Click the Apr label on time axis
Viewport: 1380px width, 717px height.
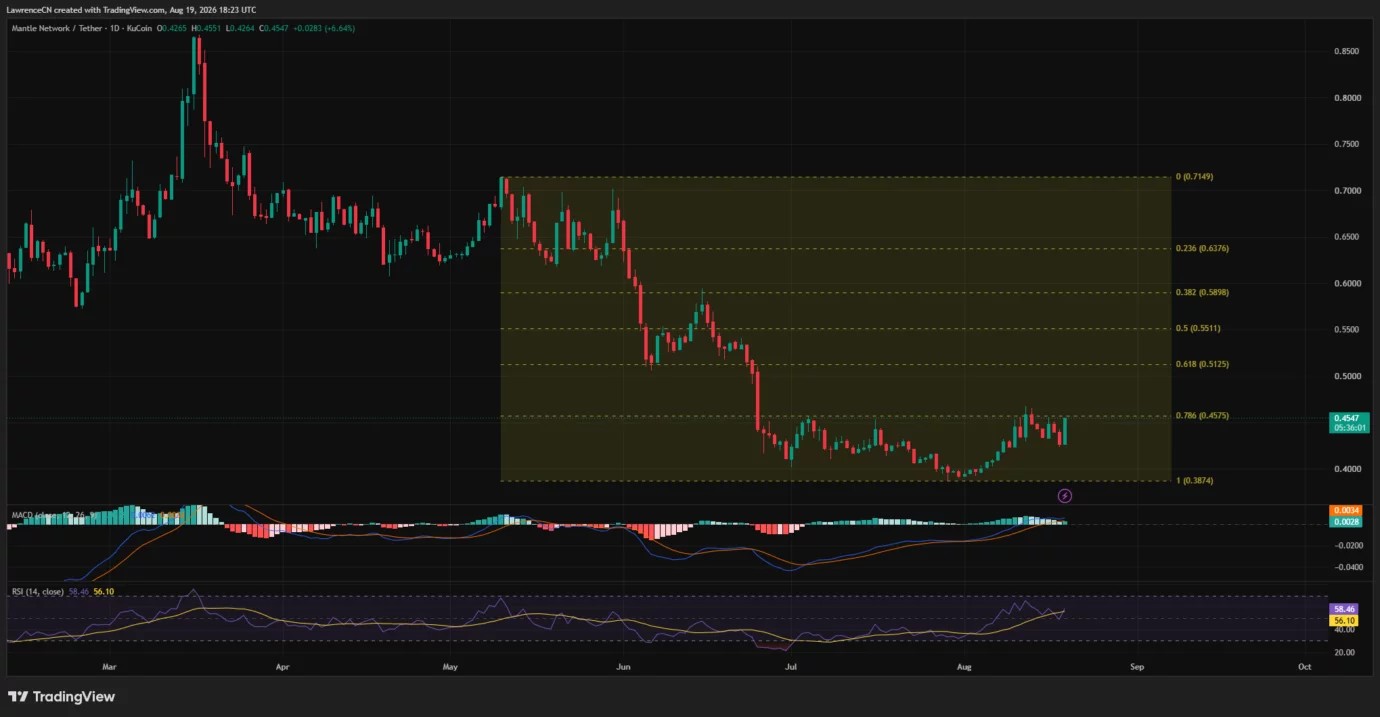click(x=282, y=665)
